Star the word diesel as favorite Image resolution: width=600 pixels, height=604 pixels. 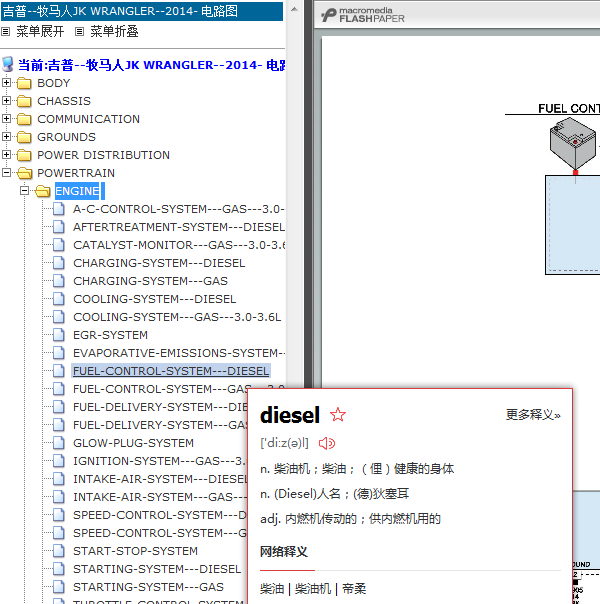point(338,415)
